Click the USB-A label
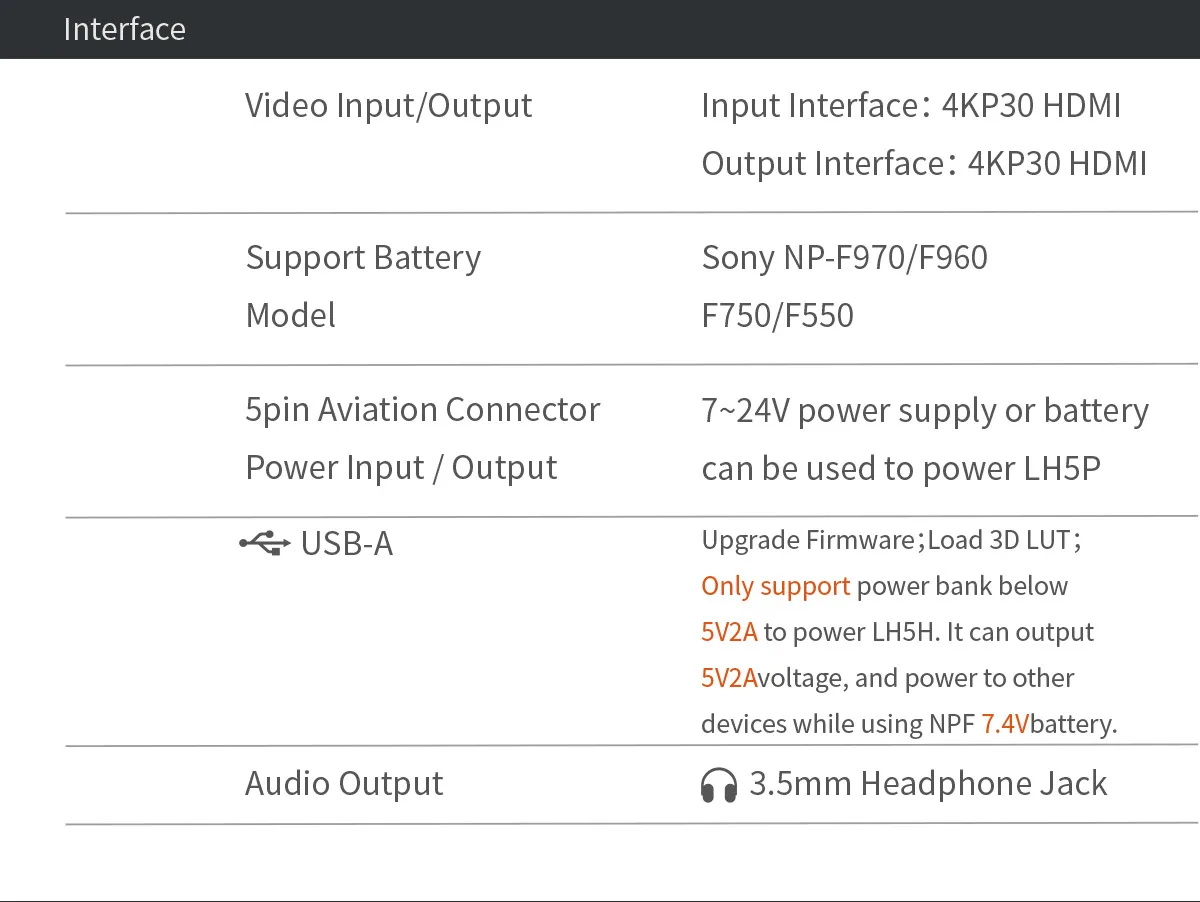The image size is (1200, 902). point(346,544)
